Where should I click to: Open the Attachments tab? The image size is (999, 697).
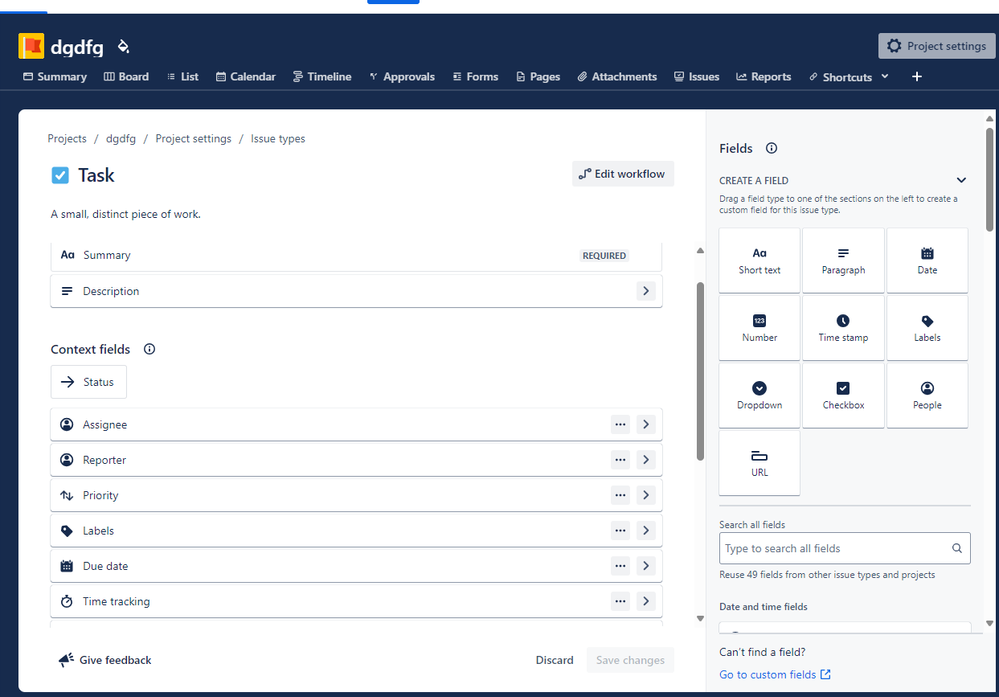coord(617,76)
